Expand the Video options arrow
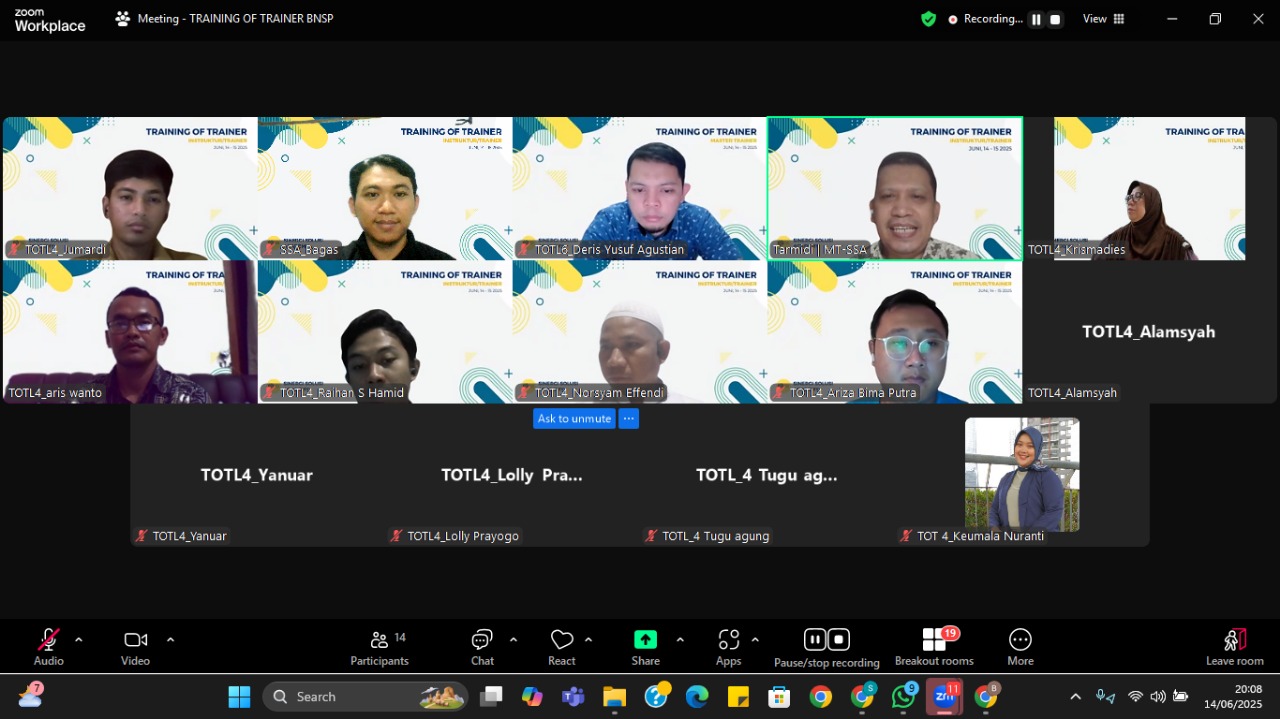This screenshot has width=1280, height=719. 170,640
